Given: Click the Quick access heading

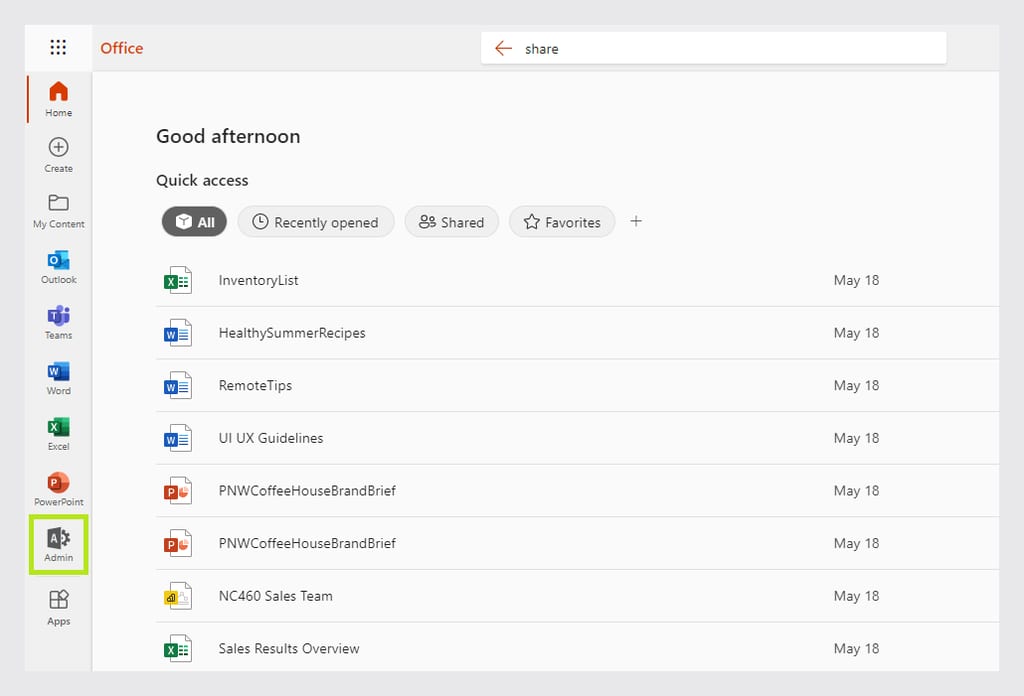Looking at the screenshot, I should (202, 180).
